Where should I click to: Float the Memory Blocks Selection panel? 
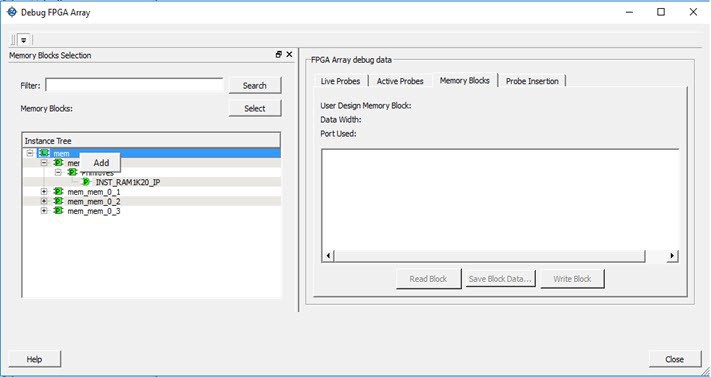[279, 54]
